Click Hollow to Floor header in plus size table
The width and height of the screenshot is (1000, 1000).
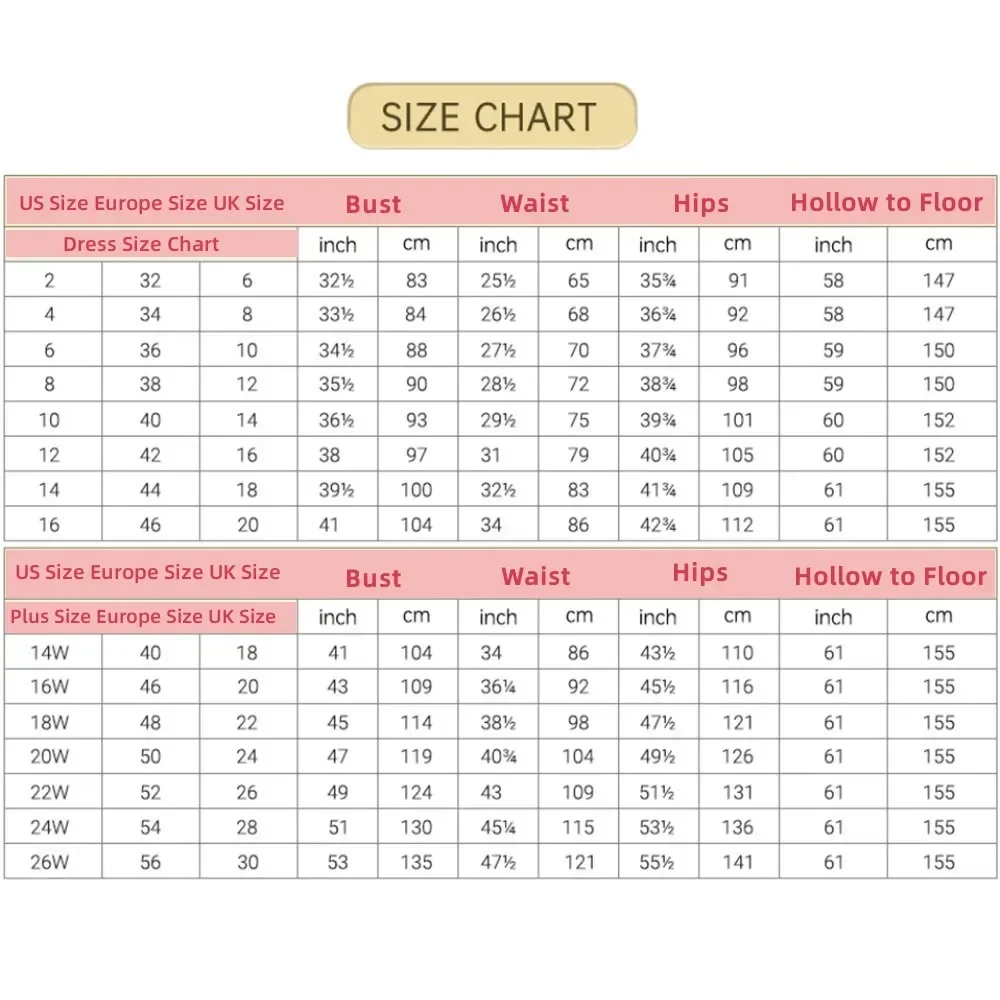[890, 577]
